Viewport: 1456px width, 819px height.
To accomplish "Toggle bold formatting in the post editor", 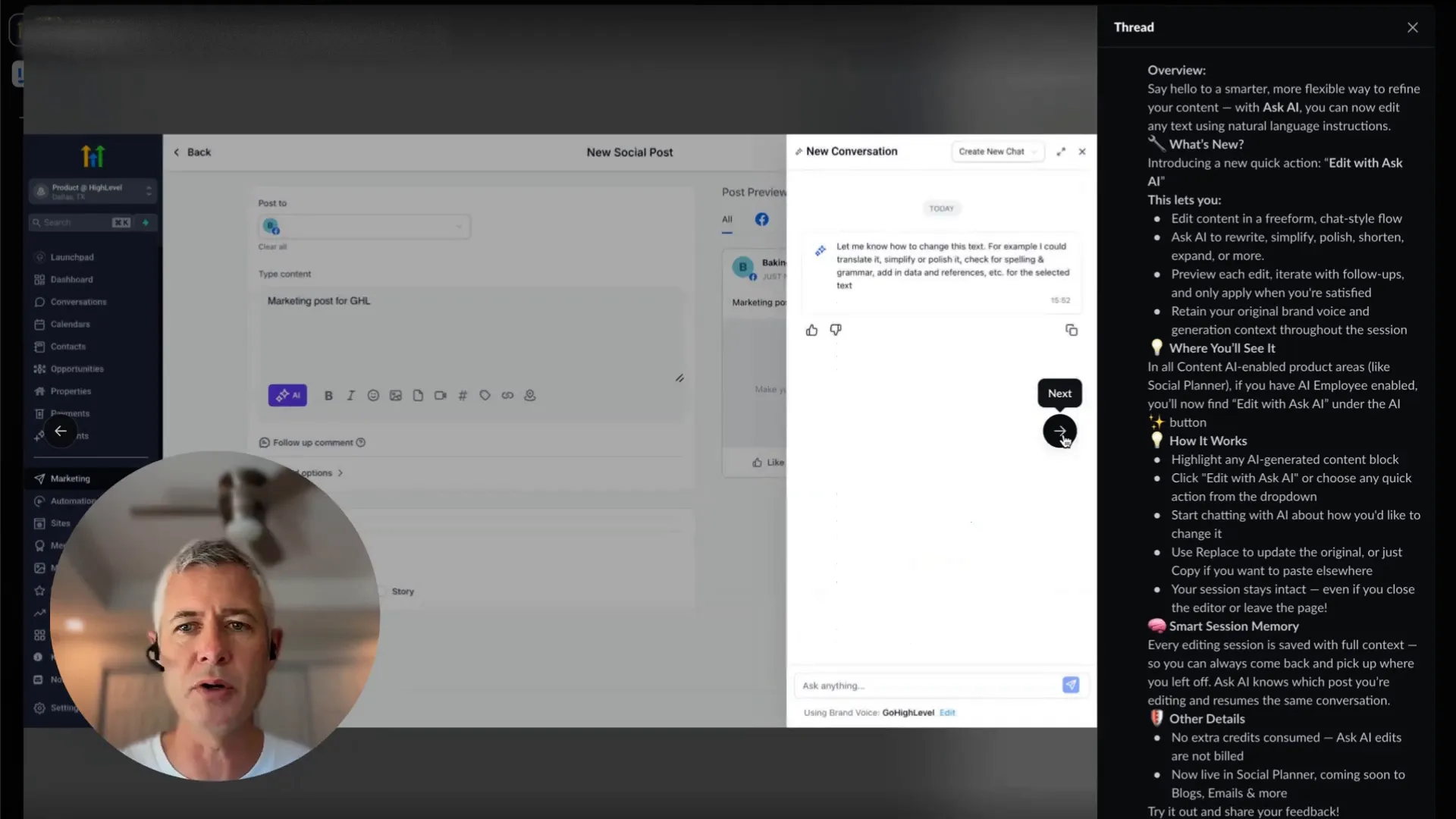I will (x=328, y=395).
